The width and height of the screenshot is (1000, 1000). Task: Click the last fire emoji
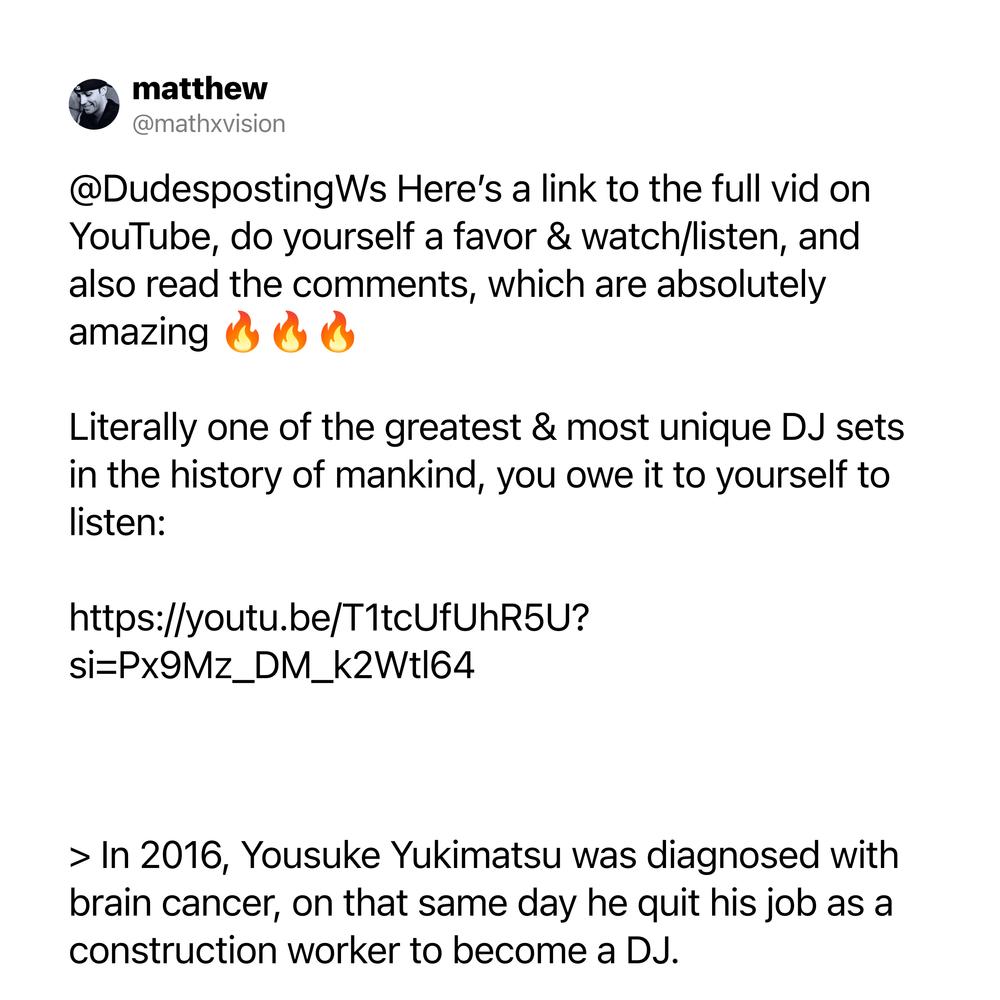click(x=337, y=332)
